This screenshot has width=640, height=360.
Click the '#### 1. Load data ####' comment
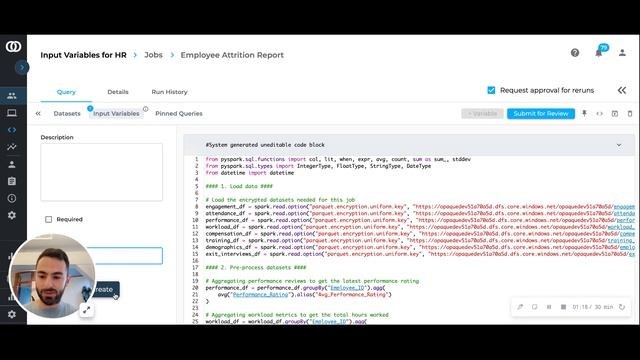point(239,186)
